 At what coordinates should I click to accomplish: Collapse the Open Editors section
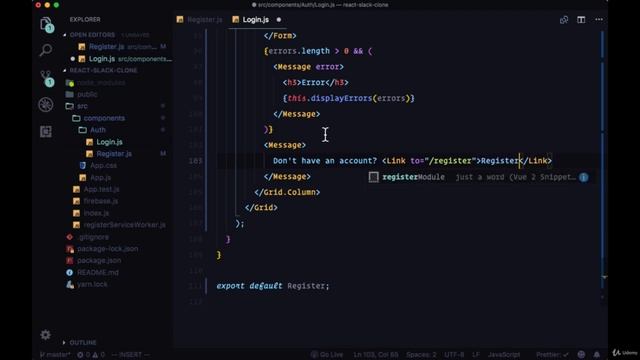(x=92, y=35)
